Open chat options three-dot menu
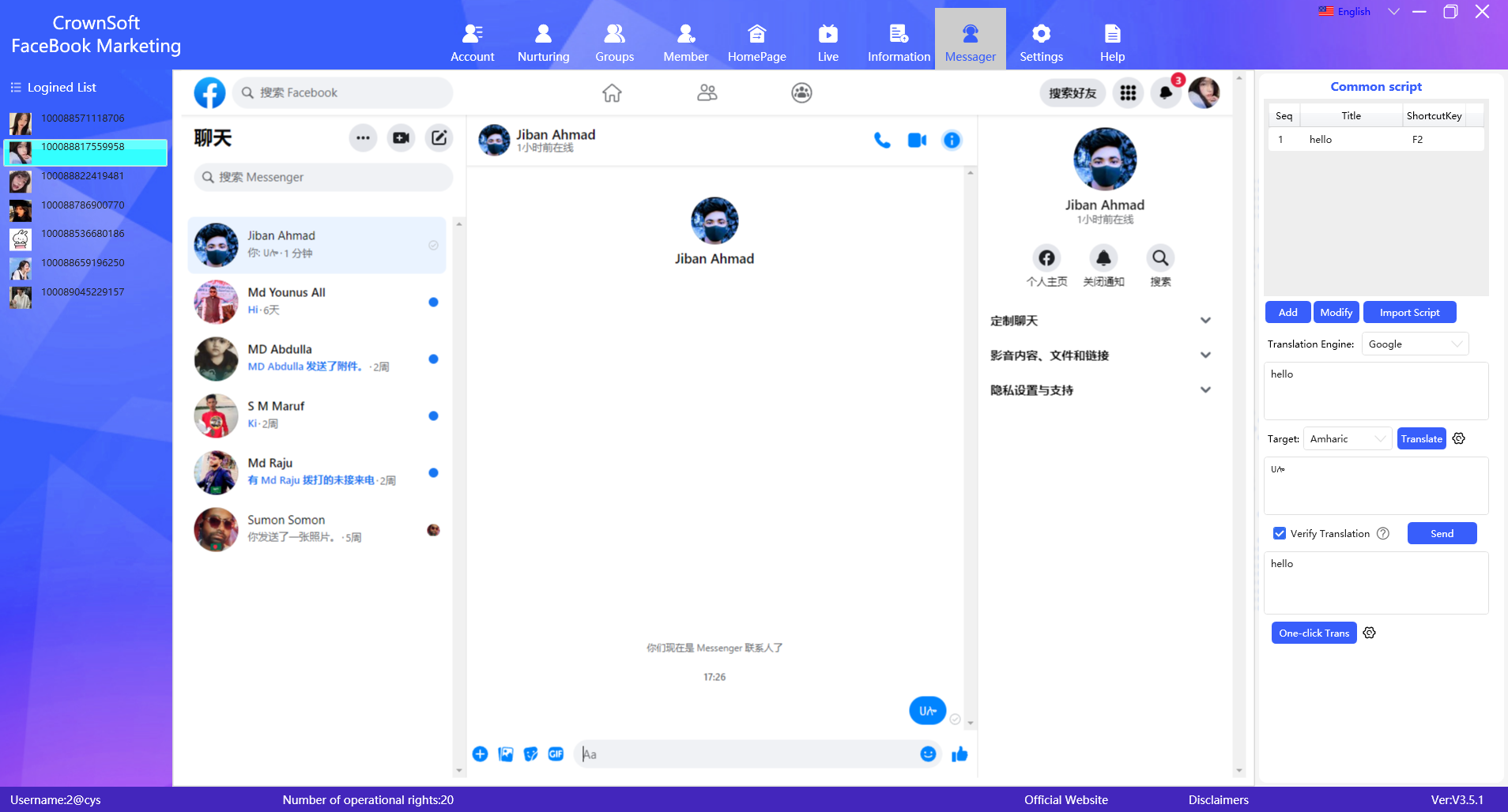 pyautogui.click(x=363, y=137)
